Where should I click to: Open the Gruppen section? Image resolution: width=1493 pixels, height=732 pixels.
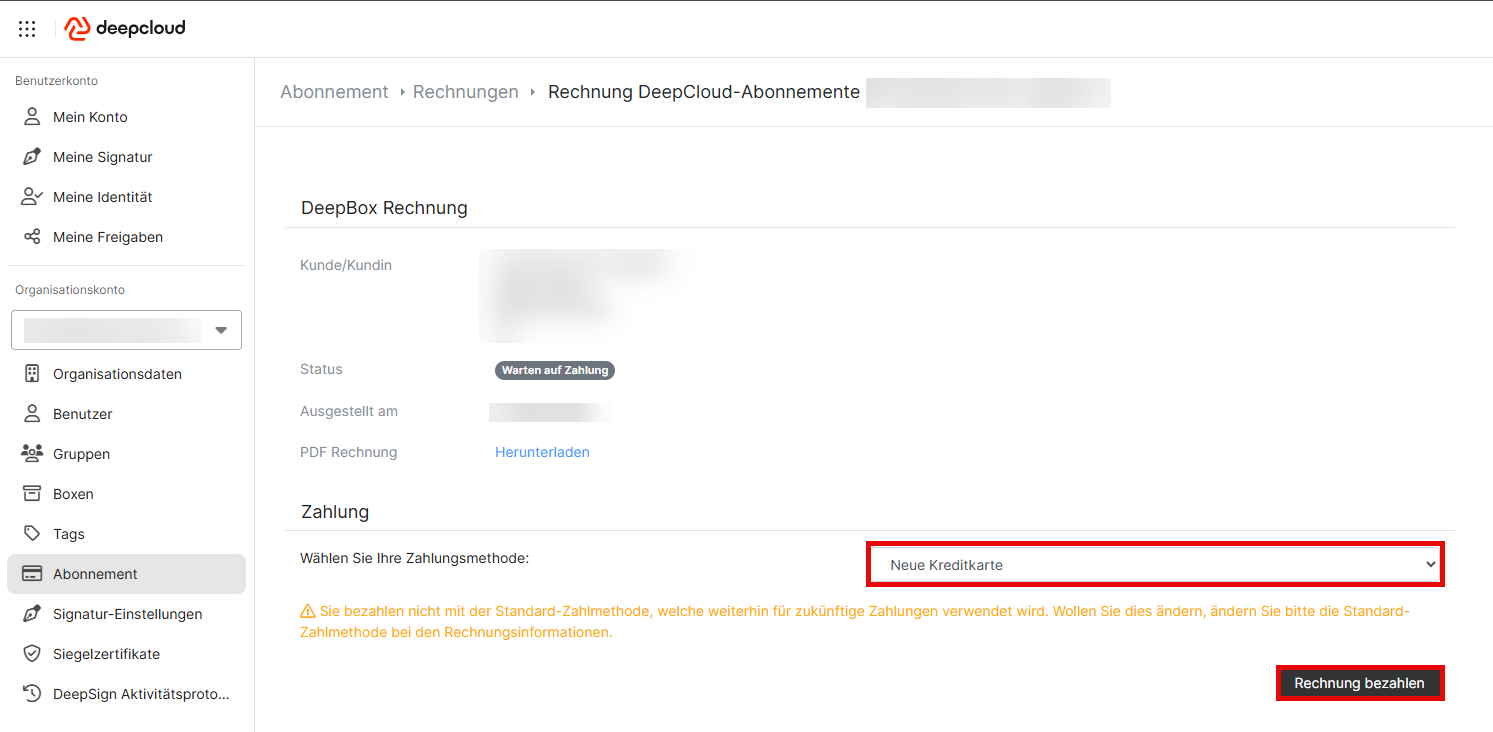click(126, 454)
